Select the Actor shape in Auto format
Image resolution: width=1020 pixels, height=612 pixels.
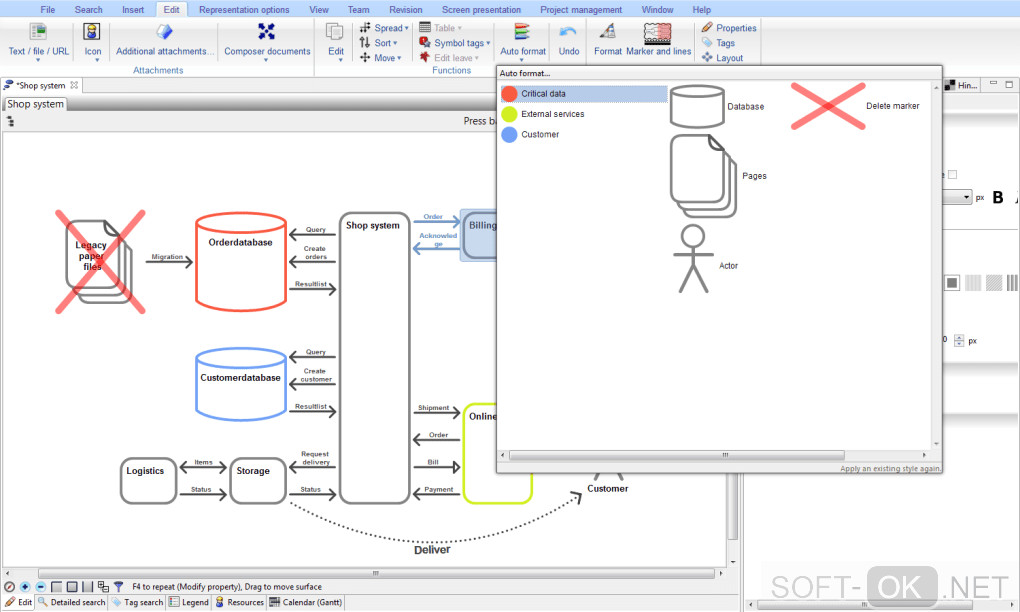[x=693, y=259]
